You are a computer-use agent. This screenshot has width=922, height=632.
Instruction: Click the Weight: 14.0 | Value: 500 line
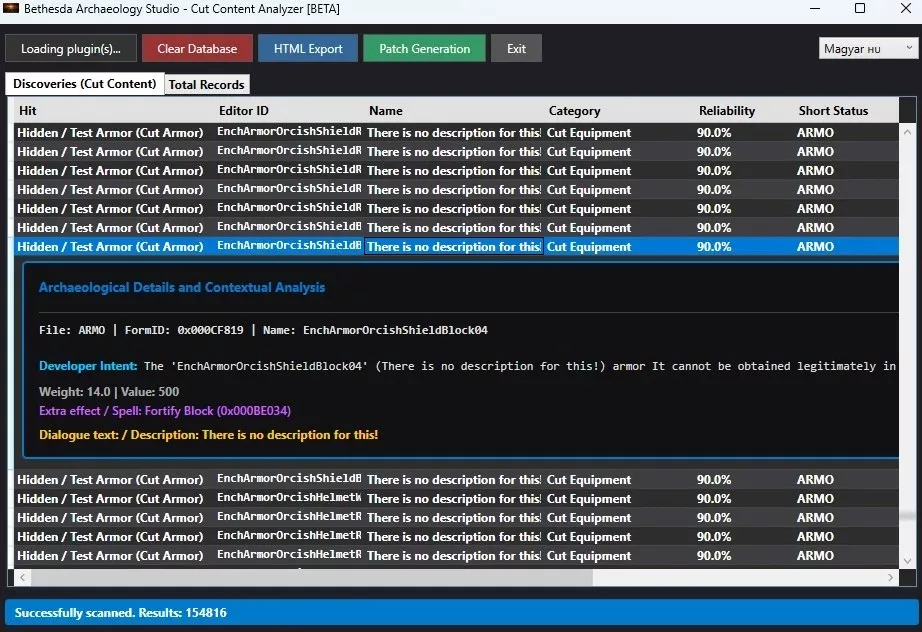click(109, 392)
